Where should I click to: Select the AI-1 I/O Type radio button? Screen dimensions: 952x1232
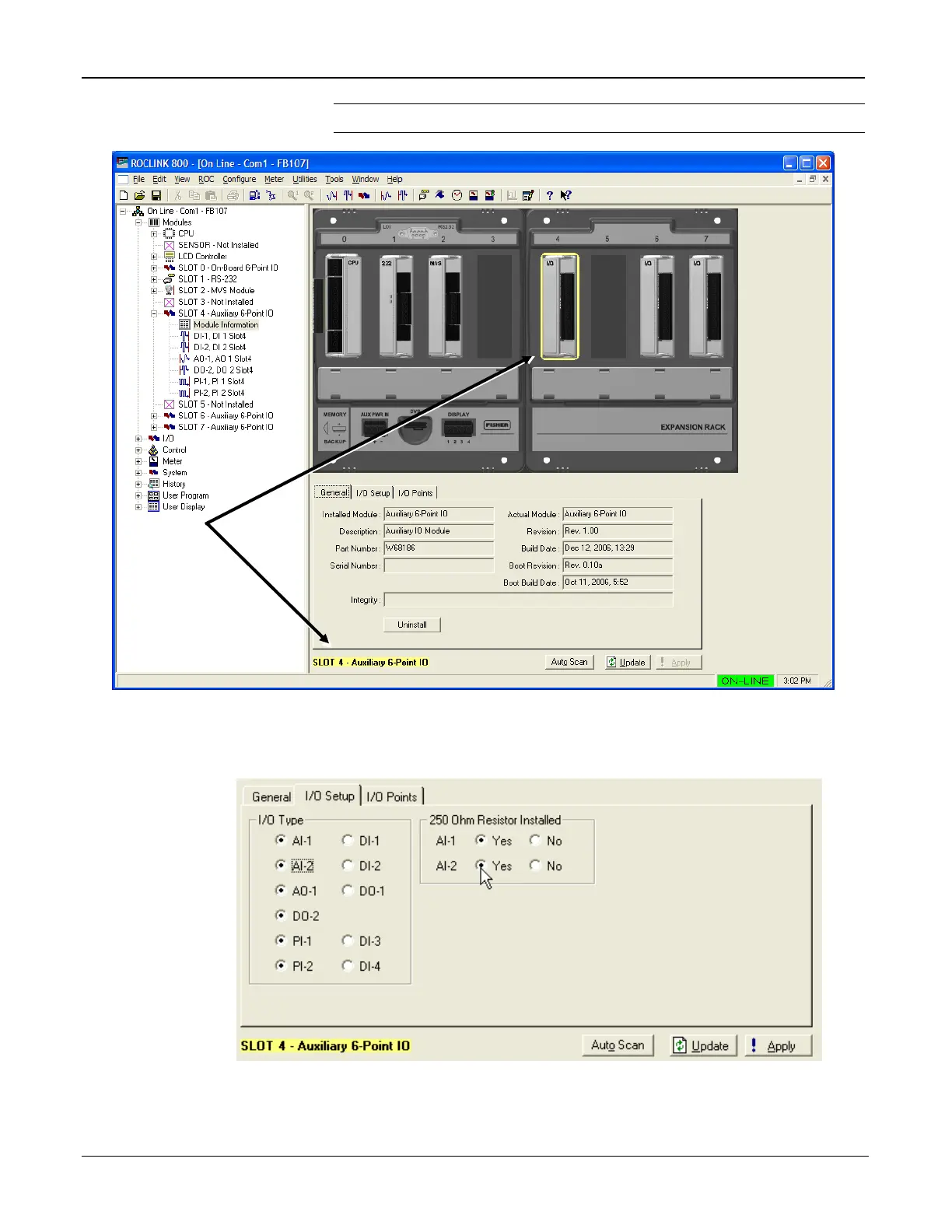281,840
